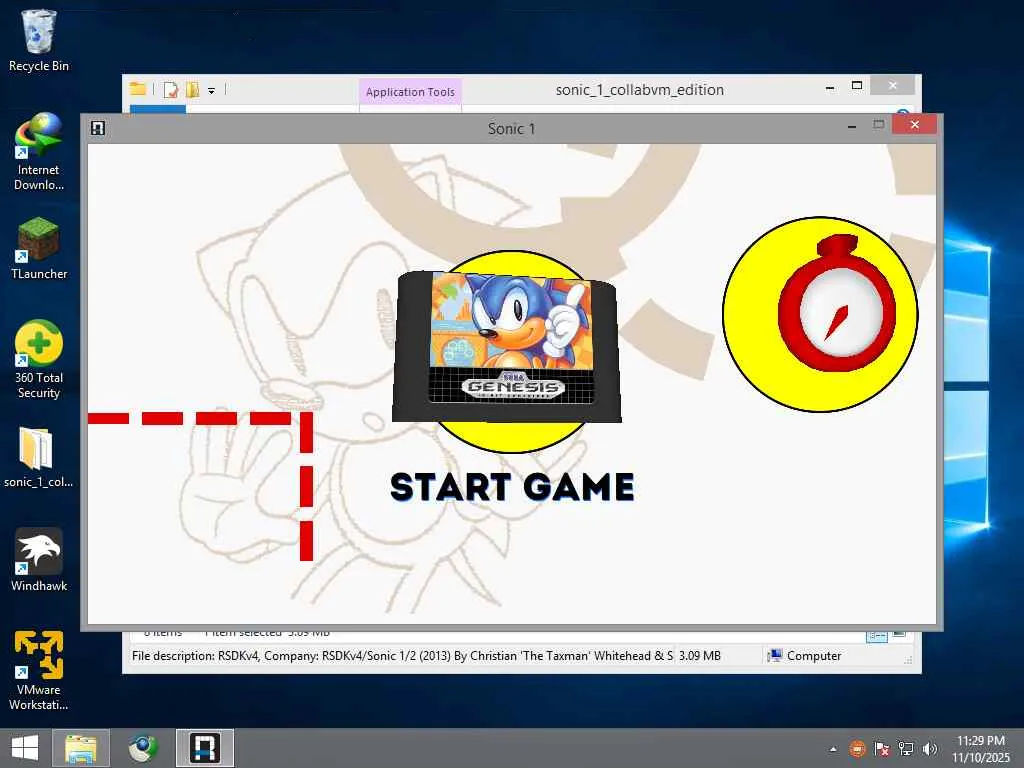This screenshot has height=768, width=1024.
Task: Switch Explorer to details view toggle
Action: point(876,635)
